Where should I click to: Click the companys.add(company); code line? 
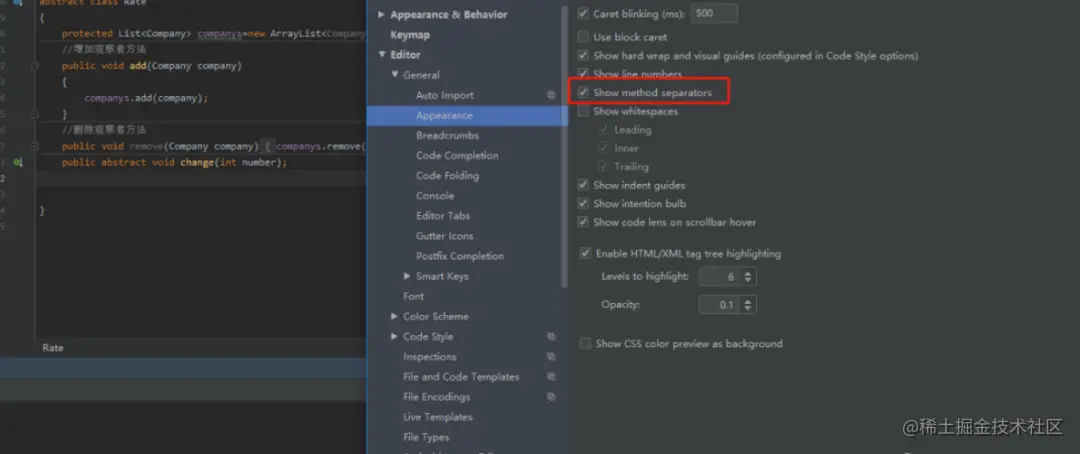[x=146, y=98]
